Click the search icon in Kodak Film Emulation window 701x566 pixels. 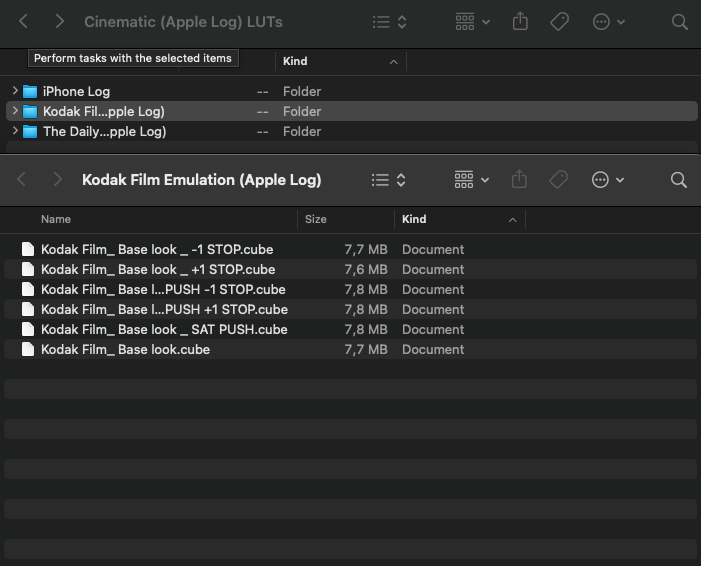coord(678,180)
